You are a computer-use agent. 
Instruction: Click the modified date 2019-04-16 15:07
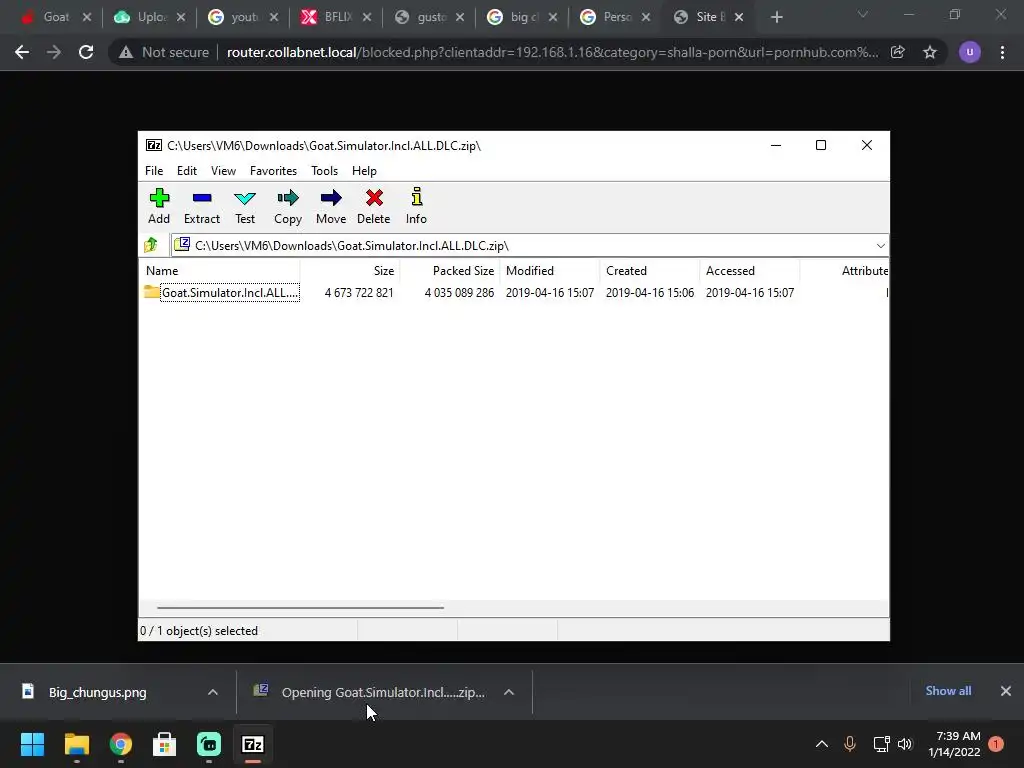(x=550, y=293)
